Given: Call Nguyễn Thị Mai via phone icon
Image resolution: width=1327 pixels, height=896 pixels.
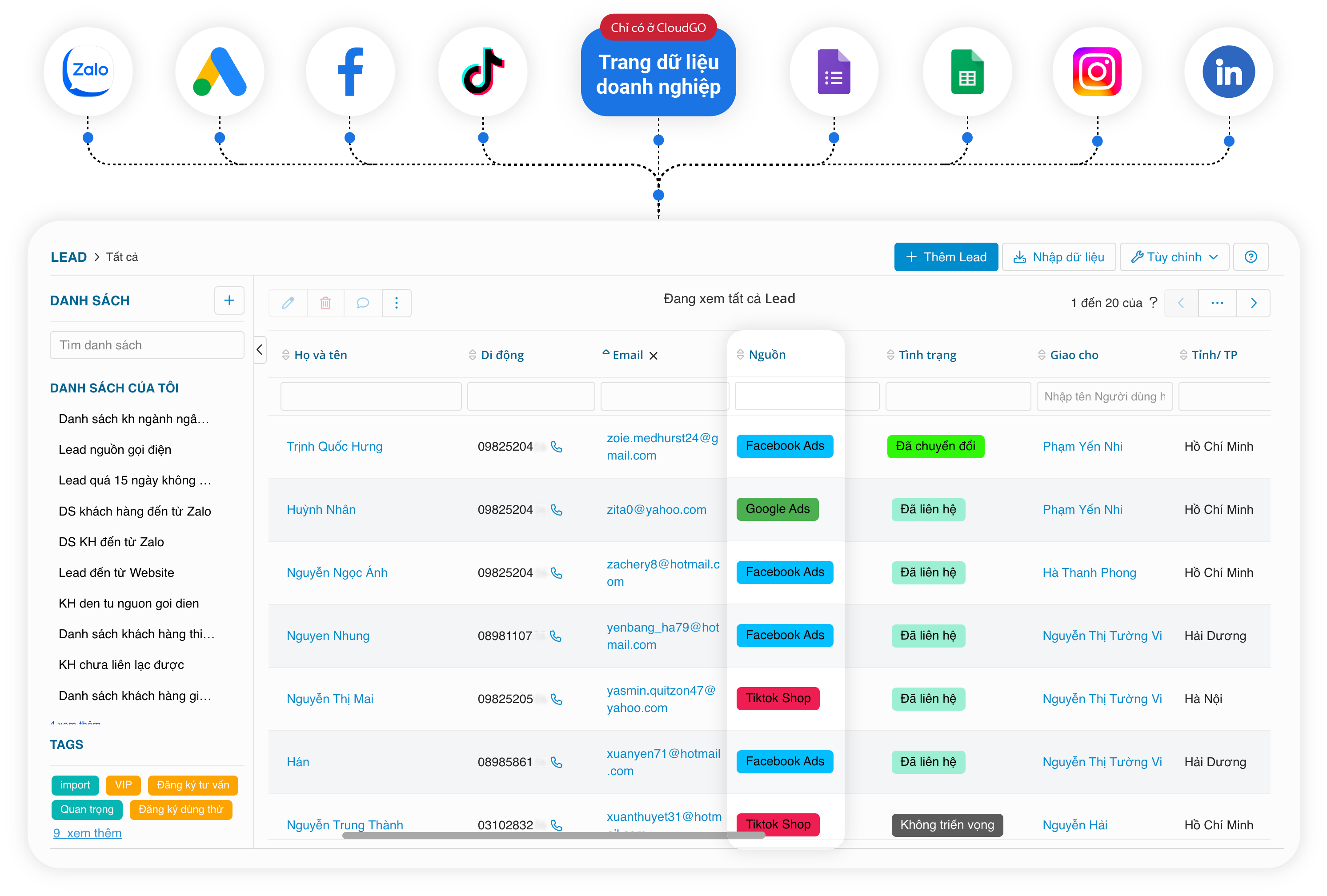Looking at the screenshot, I should 556,699.
